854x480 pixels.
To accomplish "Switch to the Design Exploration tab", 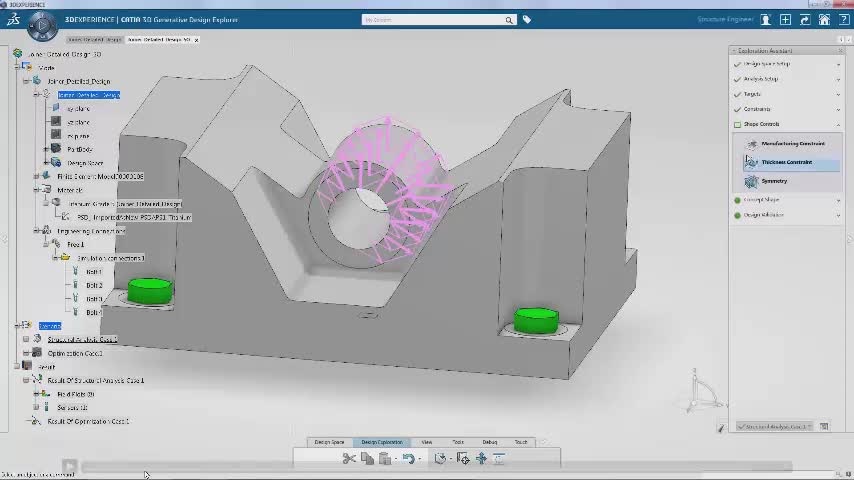I will coord(382,442).
